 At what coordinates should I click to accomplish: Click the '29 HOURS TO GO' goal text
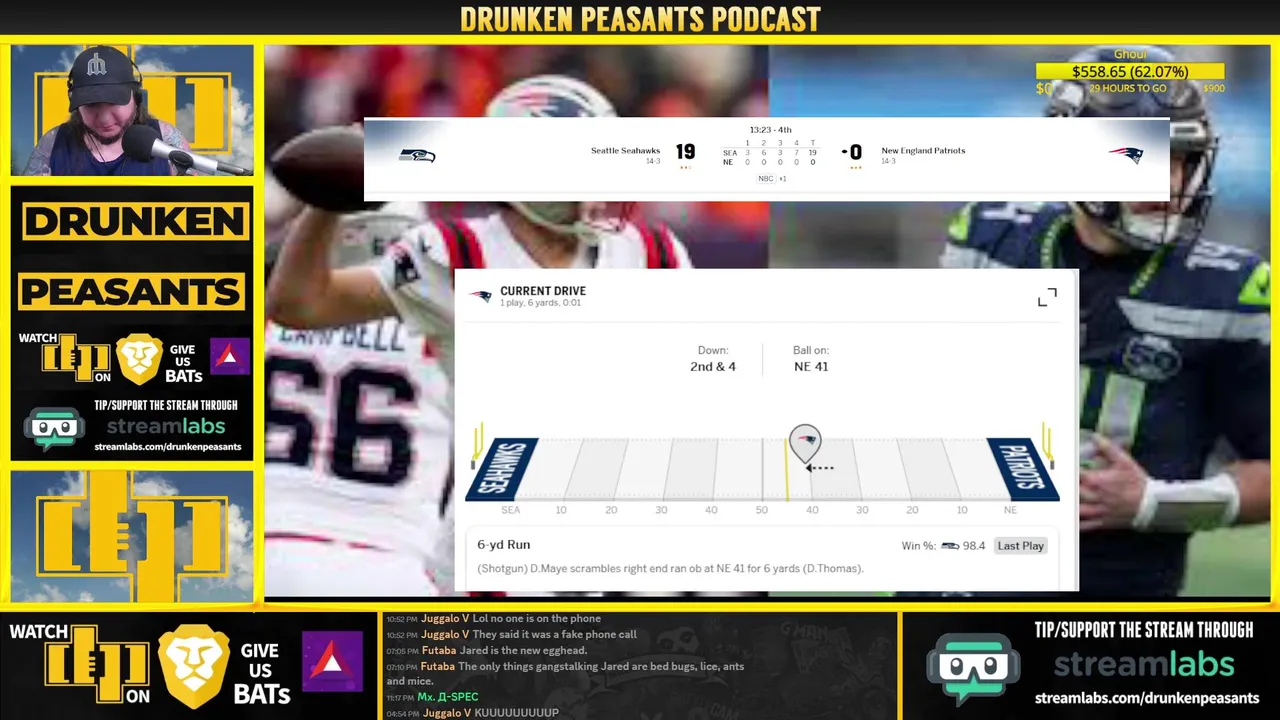tap(1129, 88)
